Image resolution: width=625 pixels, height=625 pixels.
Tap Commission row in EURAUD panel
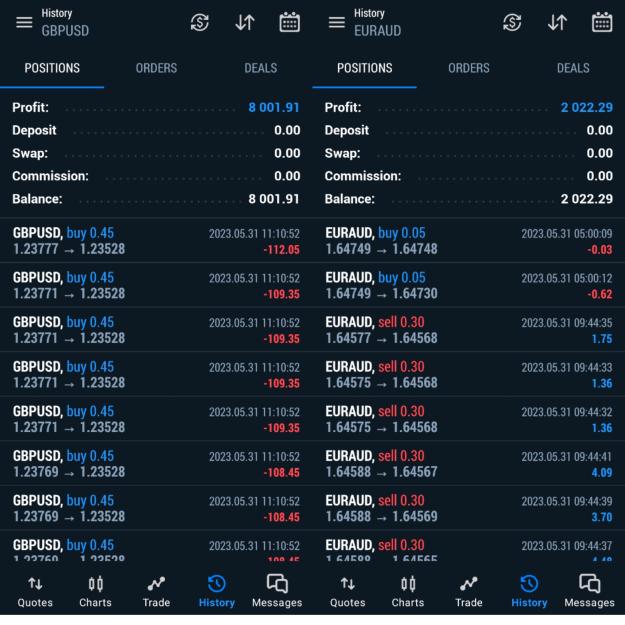(469, 176)
